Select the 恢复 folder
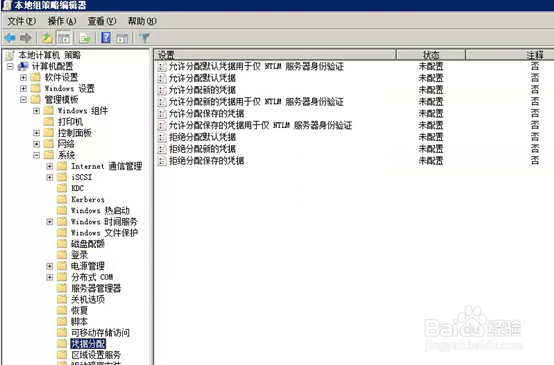The width and height of the screenshot is (554, 365). 79,311
